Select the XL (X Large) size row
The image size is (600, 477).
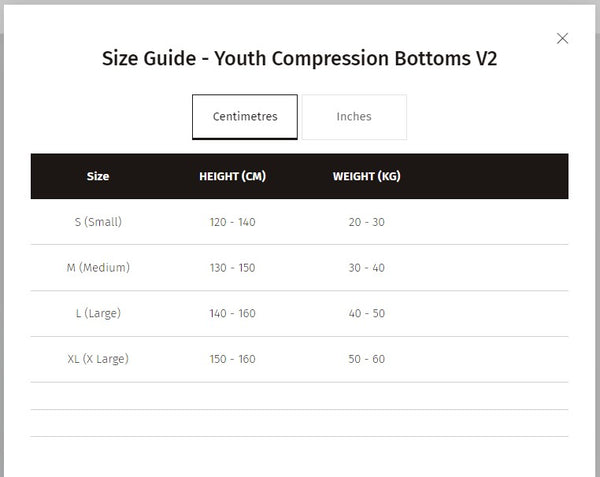click(98, 359)
